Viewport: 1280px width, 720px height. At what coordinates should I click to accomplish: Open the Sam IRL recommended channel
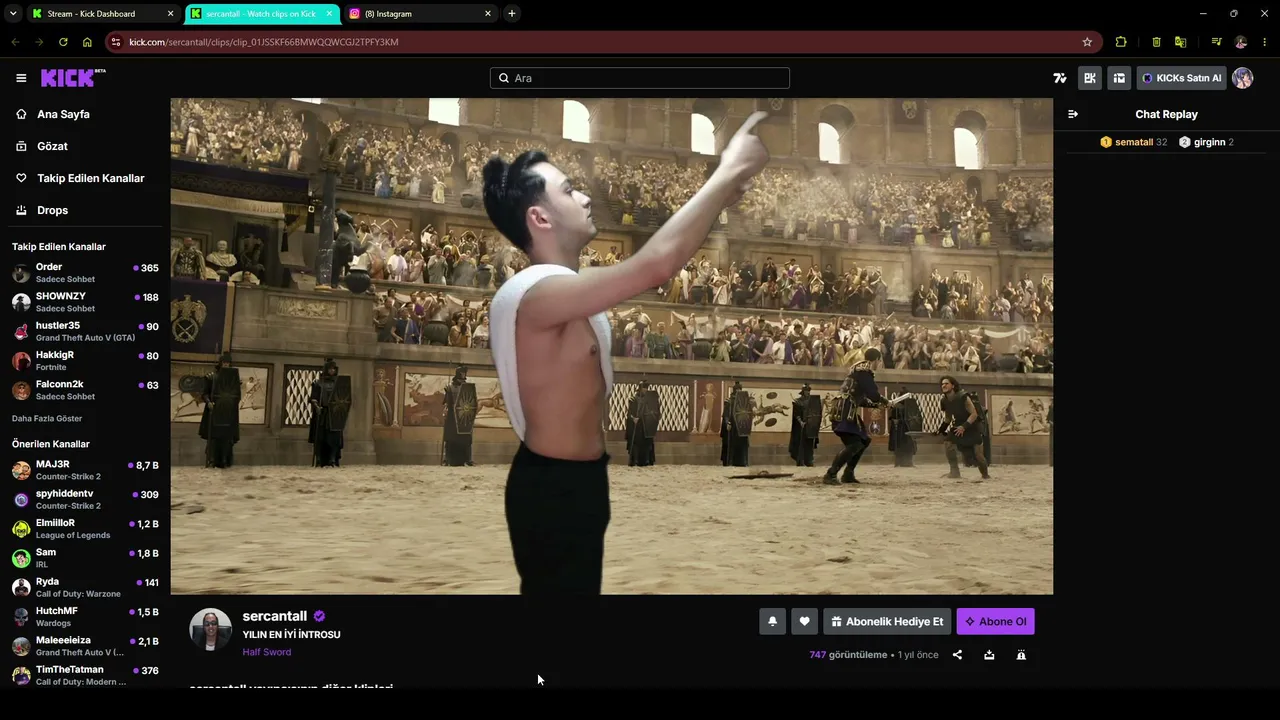click(85, 558)
